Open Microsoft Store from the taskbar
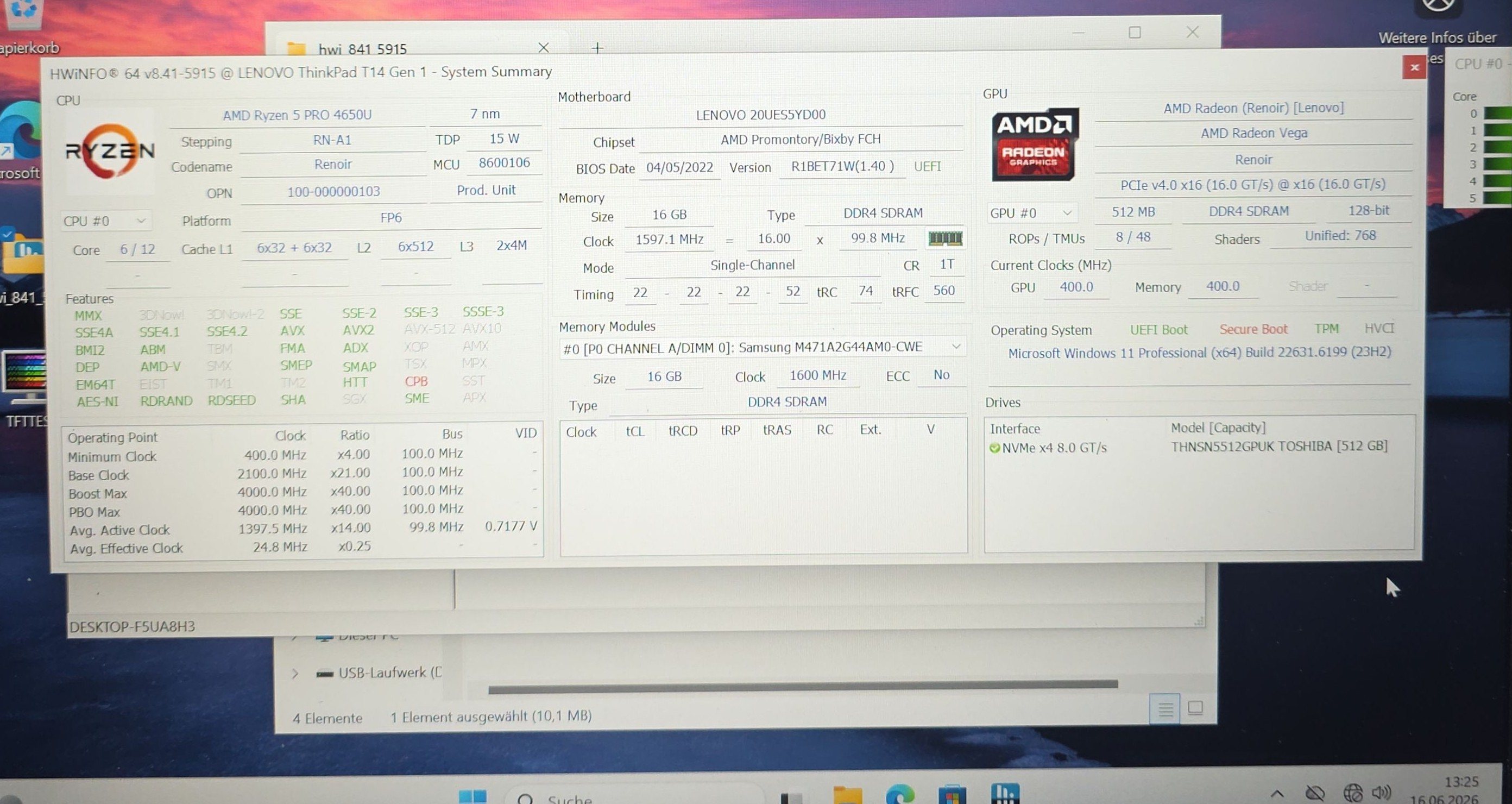 (x=952, y=795)
